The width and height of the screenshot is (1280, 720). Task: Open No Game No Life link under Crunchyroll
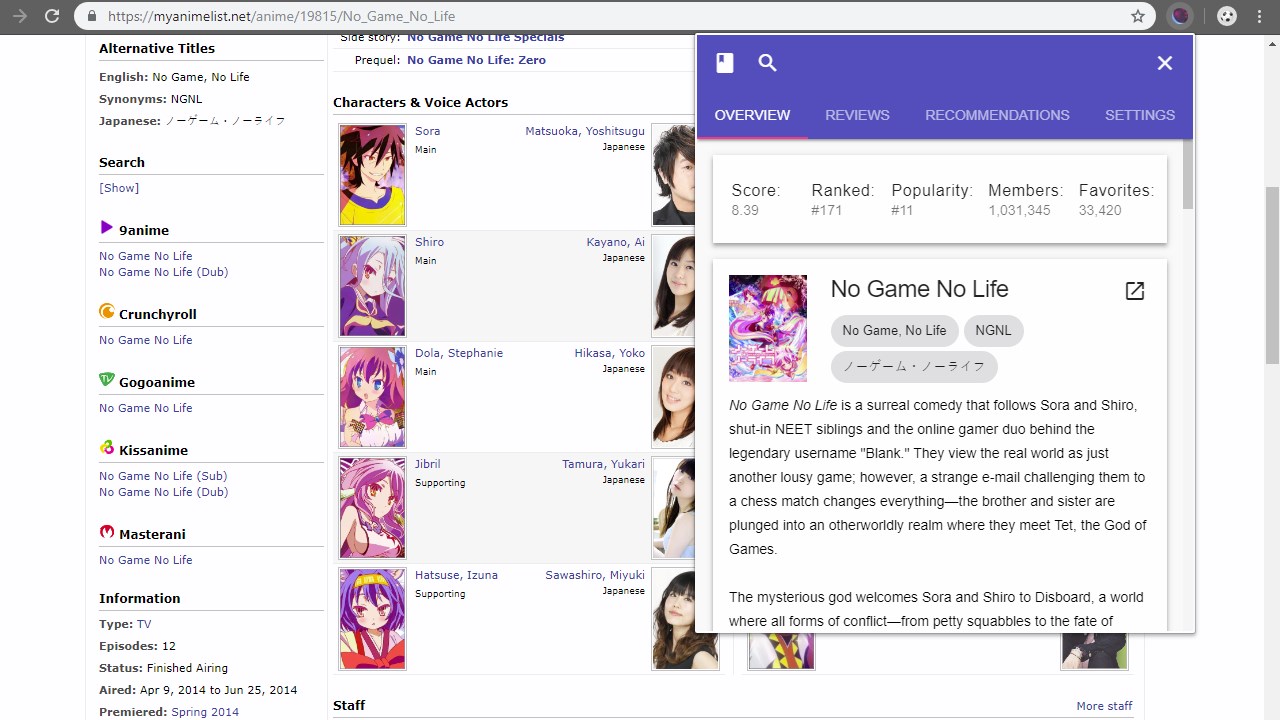tap(146, 340)
